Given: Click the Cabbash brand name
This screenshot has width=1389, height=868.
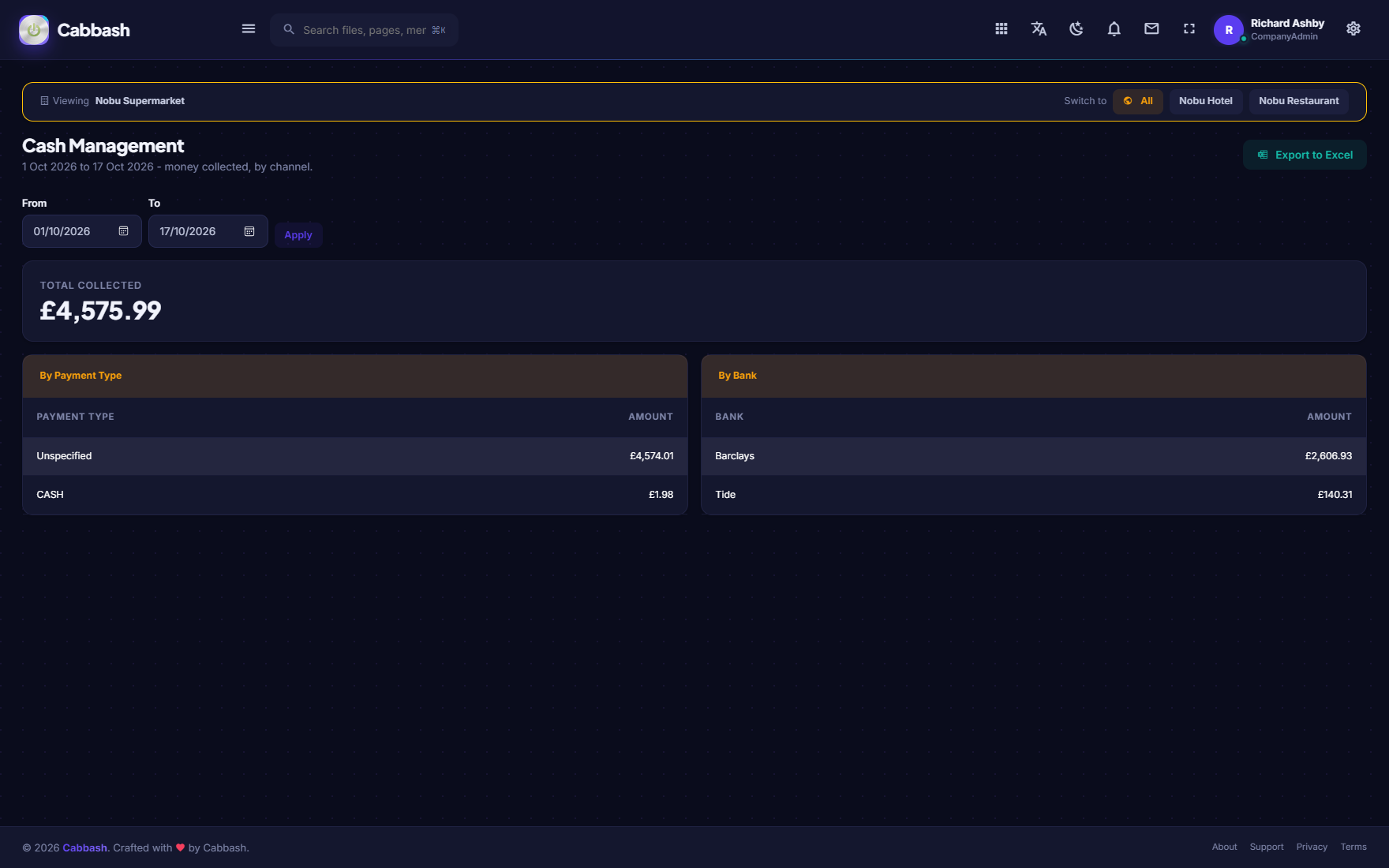Looking at the screenshot, I should [93, 30].
